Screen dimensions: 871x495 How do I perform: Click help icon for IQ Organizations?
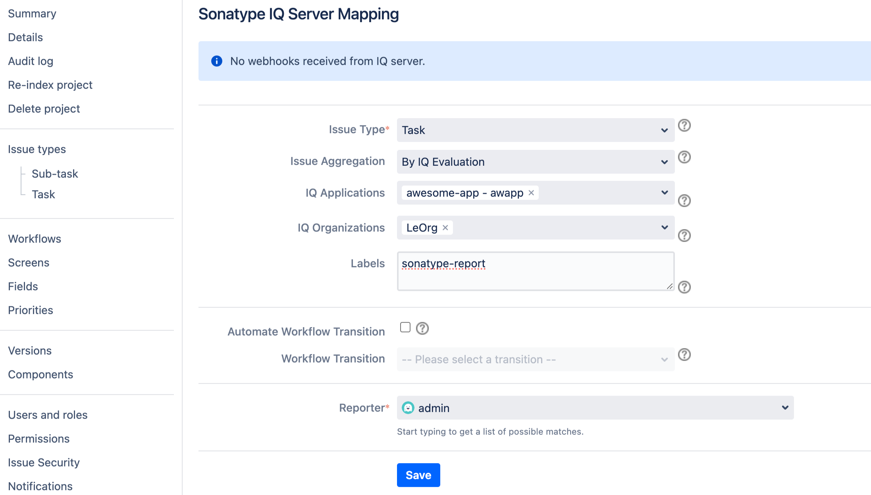pos(684,236)
